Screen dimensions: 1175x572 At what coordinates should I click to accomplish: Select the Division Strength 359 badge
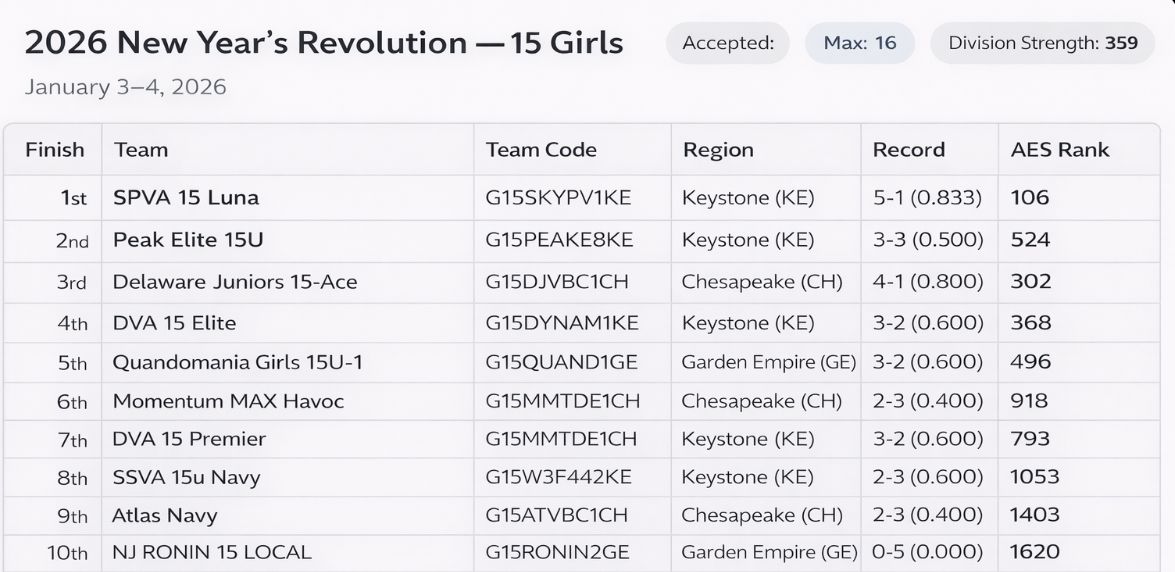(x=1042, y=43)
